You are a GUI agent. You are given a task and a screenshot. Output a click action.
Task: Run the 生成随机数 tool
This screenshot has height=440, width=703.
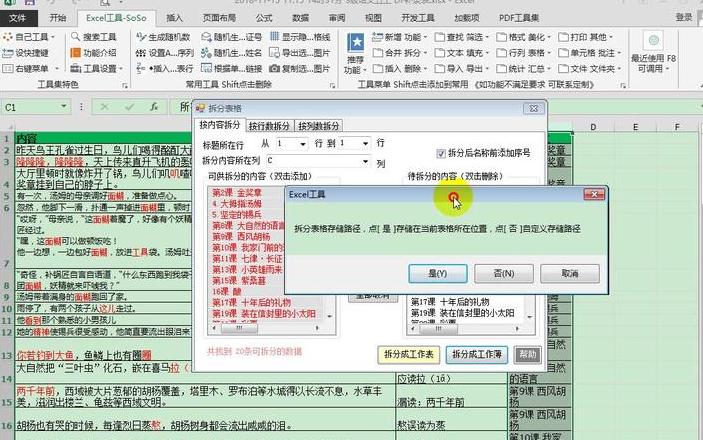click(x=164, y=37)
